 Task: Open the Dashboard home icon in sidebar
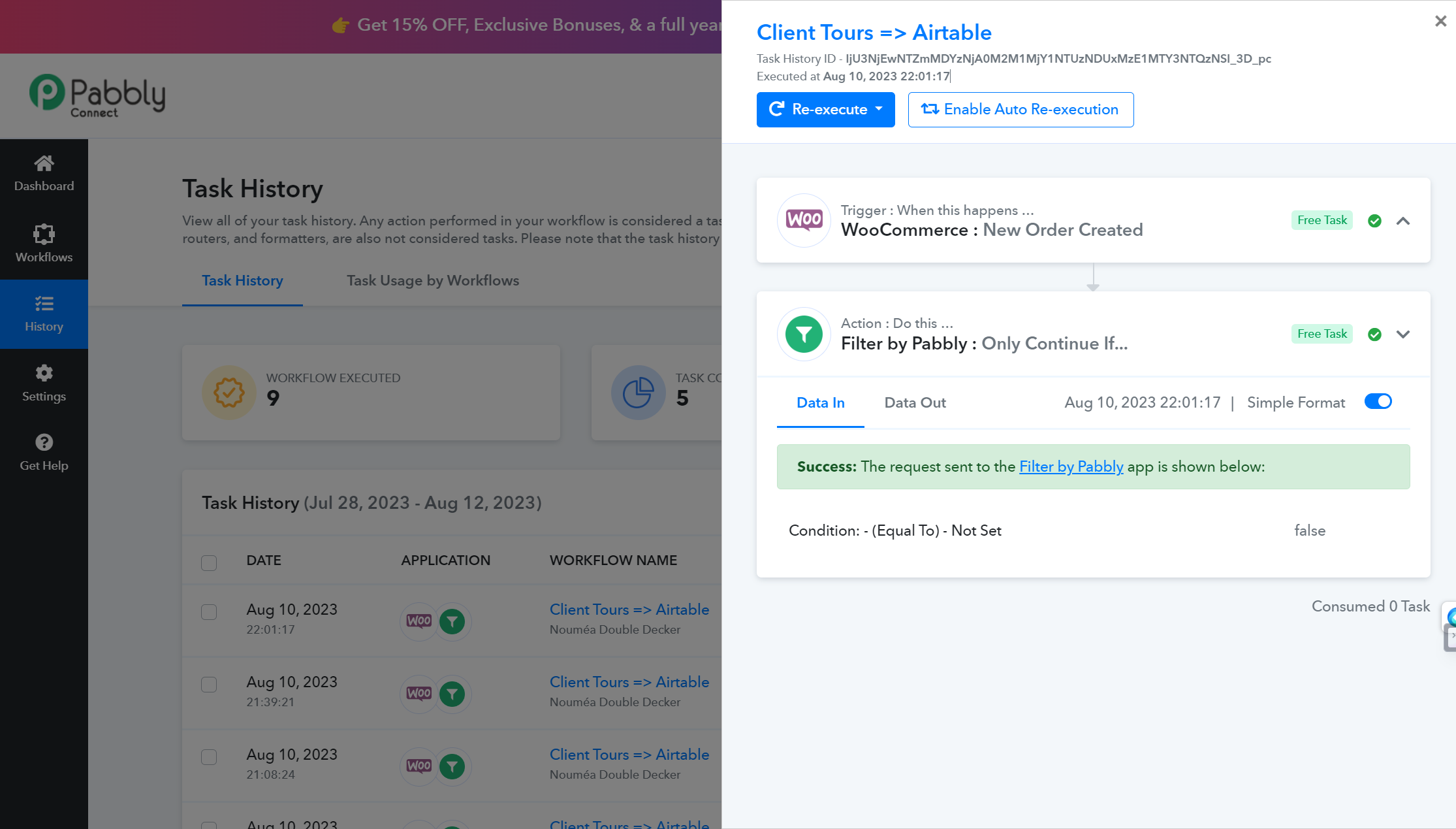tap(44, 163)
